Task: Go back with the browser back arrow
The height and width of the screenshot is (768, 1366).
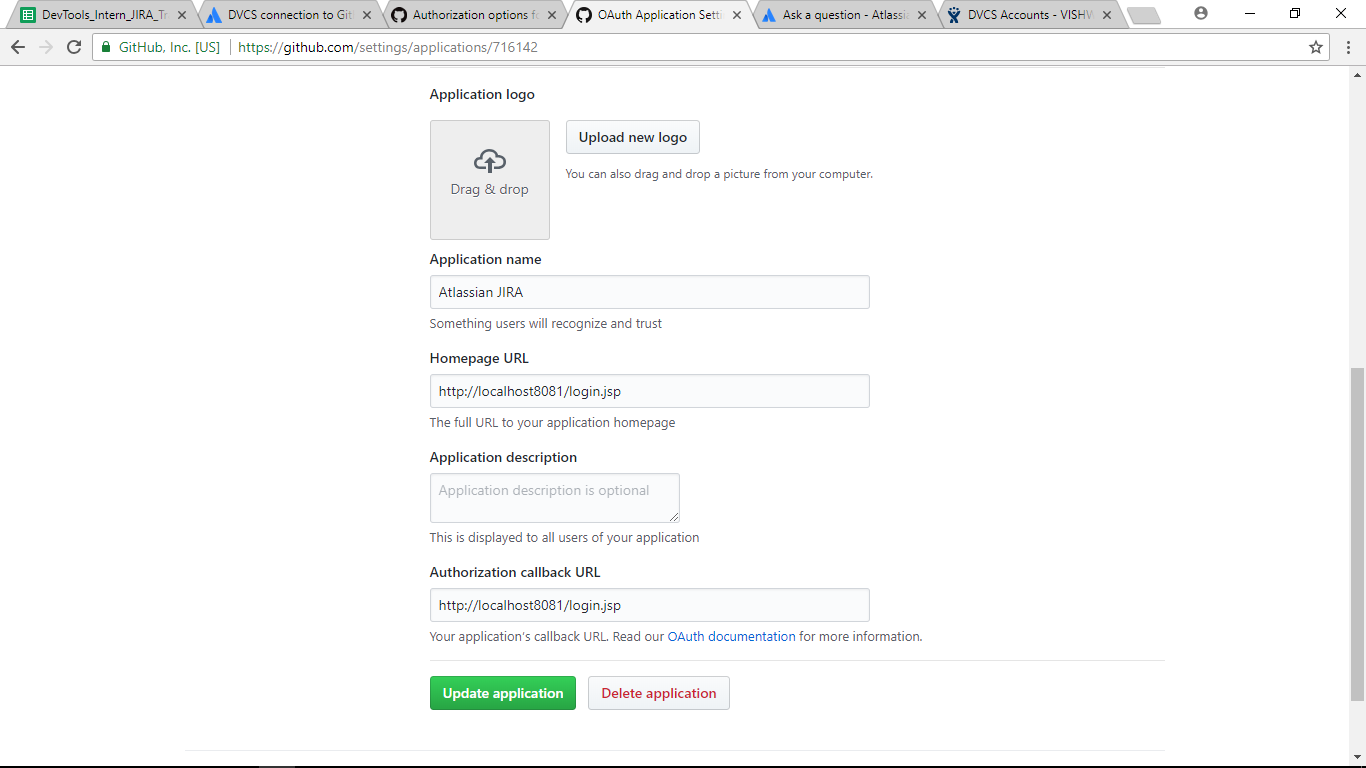Action: pos(18,47)
